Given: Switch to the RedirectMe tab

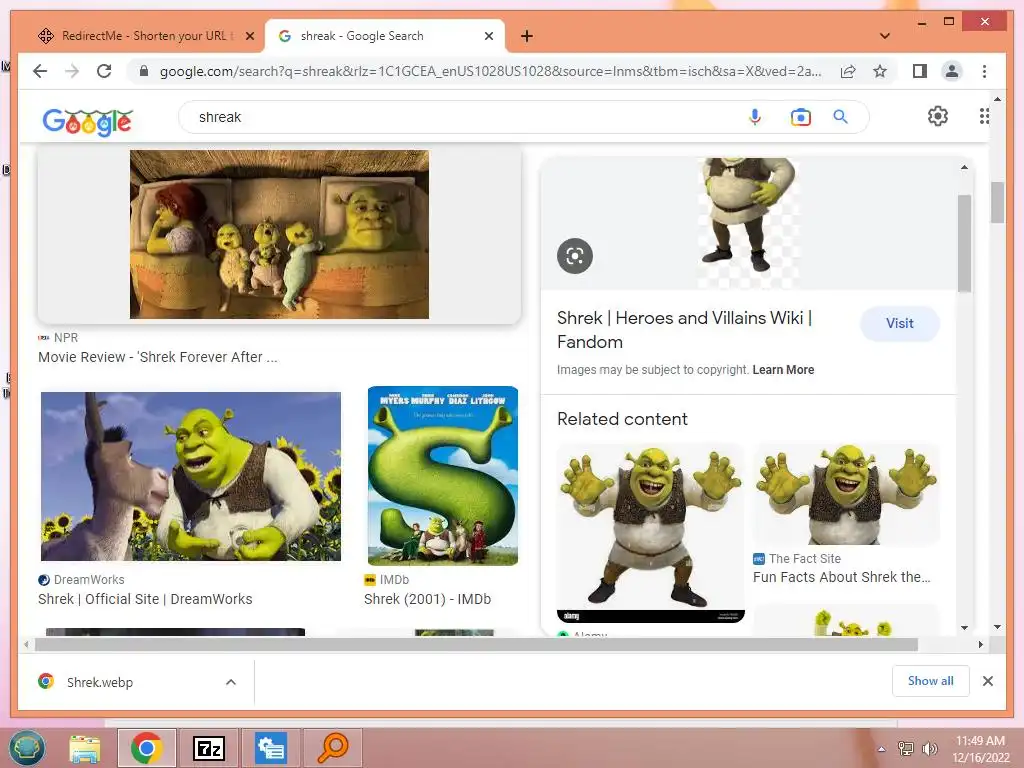Looking at the screenshot, I should 144,36.
